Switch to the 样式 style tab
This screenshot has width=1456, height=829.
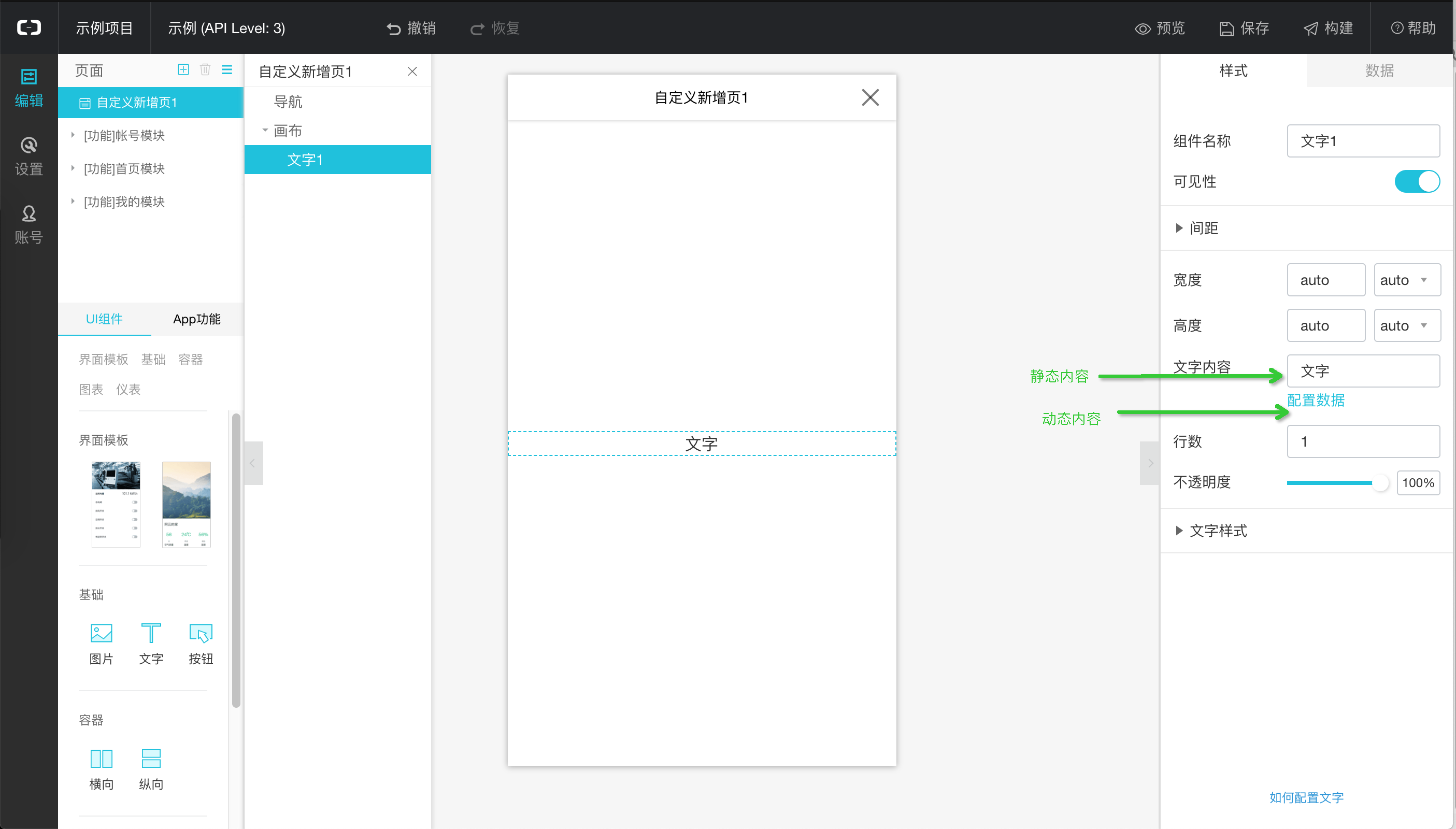(1233, 70)
